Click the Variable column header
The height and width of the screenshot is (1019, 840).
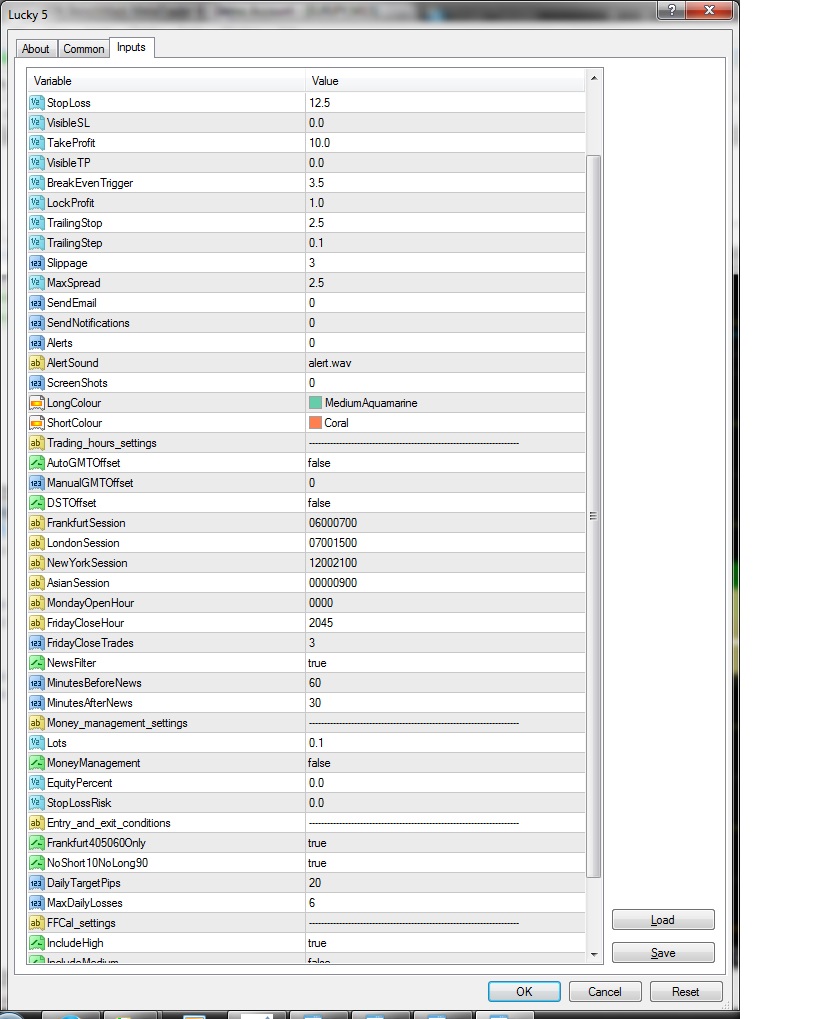pyautogui.click(x=166, y=81)
